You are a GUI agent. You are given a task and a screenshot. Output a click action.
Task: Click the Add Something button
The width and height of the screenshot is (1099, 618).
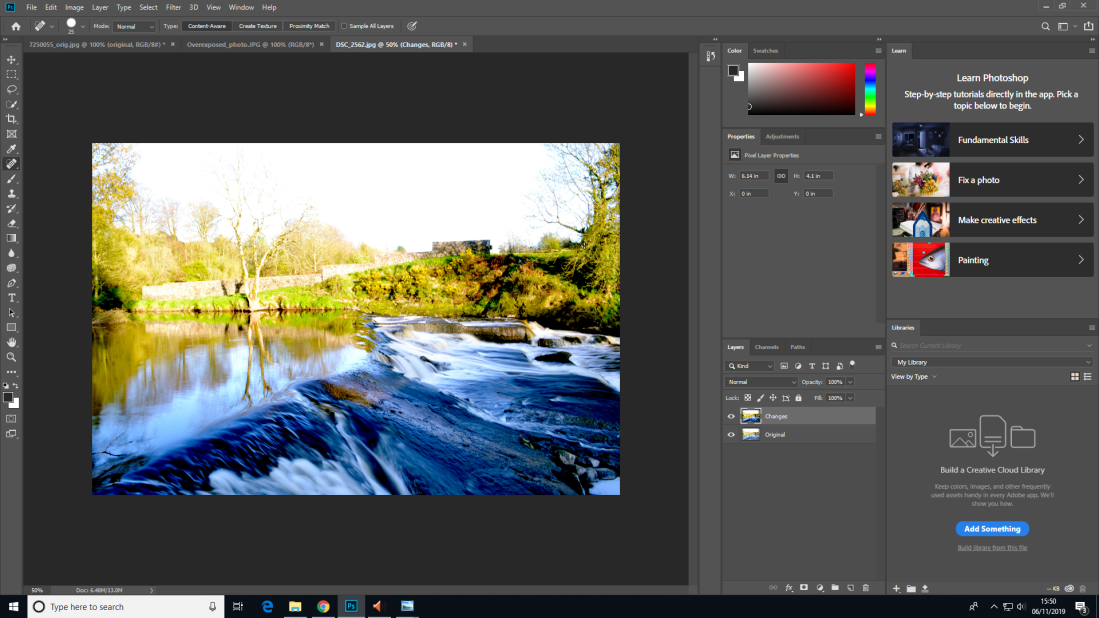tap(992, 529)
